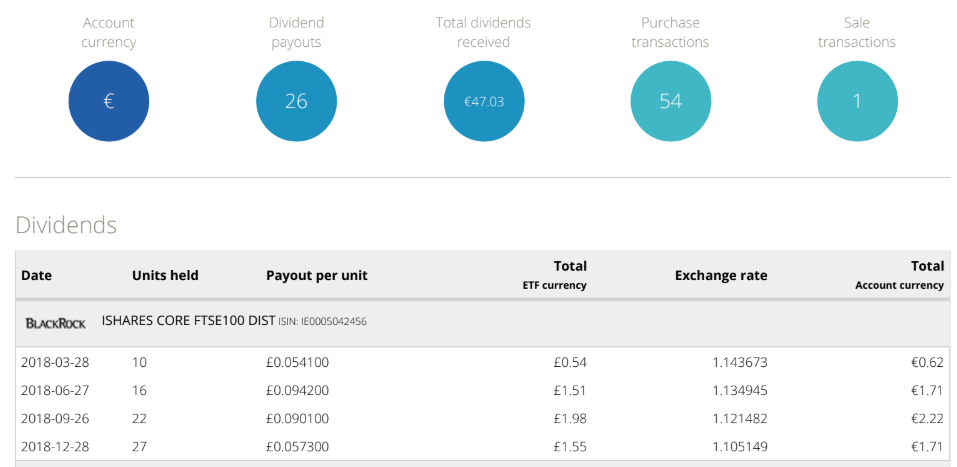Click the Dividends section heading

click(66, 225)
